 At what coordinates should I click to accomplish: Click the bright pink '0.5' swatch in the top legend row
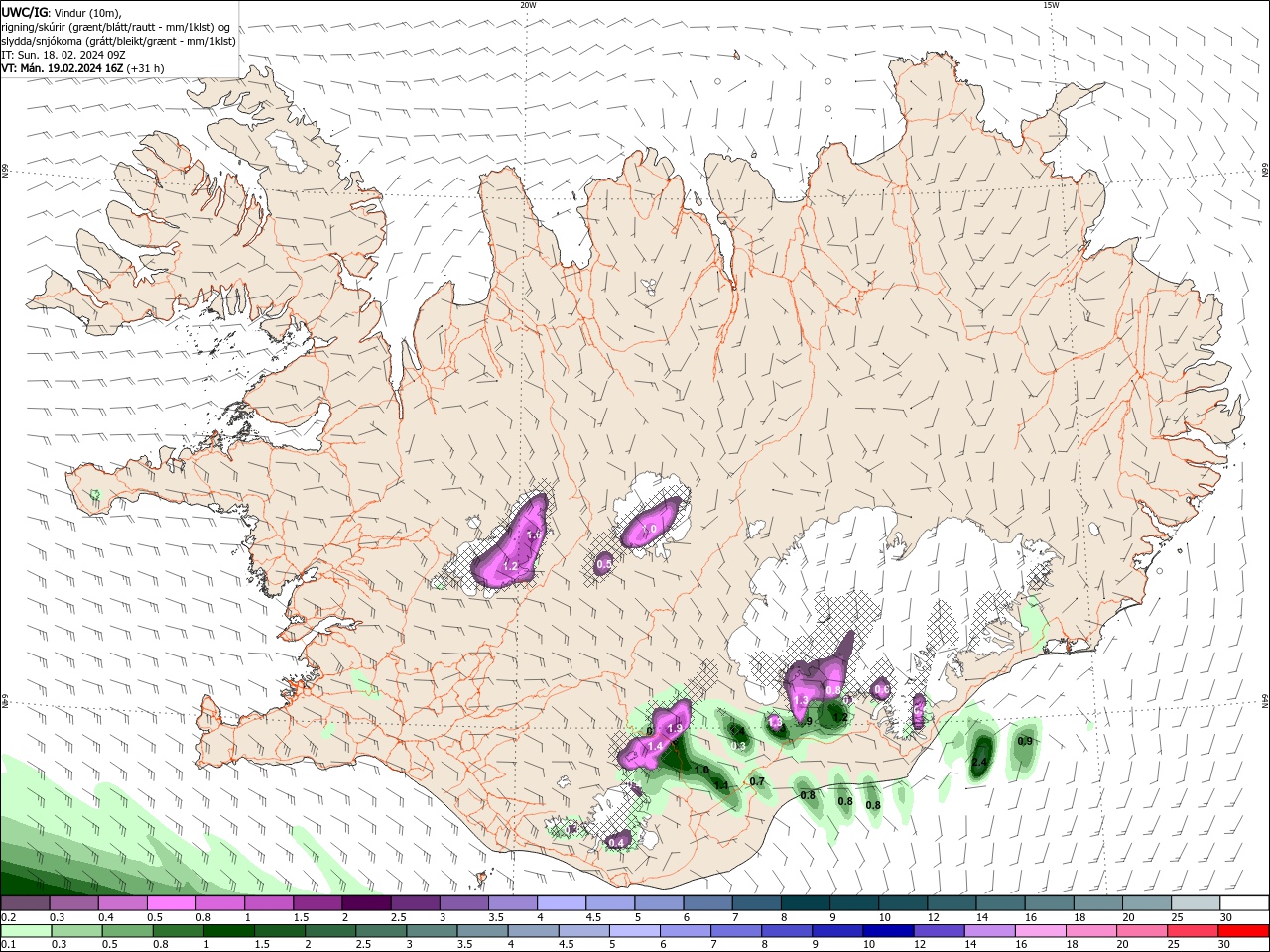[171, 903]
